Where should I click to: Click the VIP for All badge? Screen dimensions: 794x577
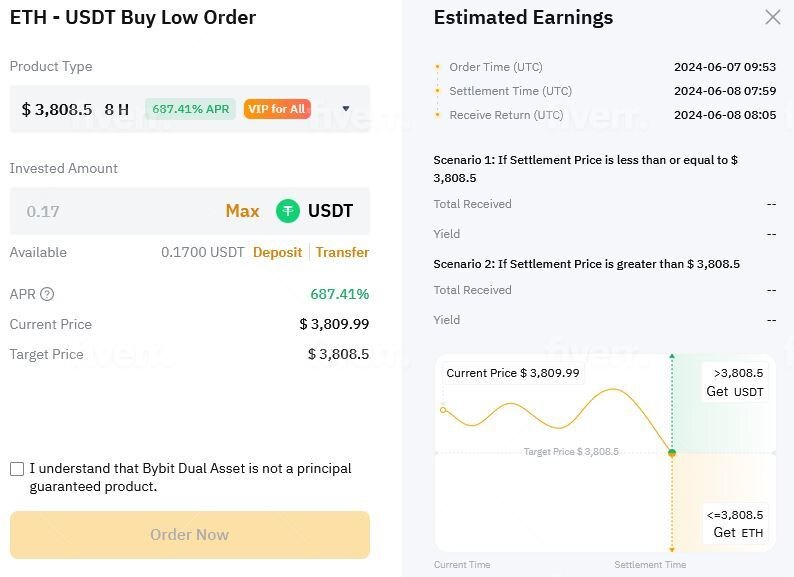click(276, 109)
